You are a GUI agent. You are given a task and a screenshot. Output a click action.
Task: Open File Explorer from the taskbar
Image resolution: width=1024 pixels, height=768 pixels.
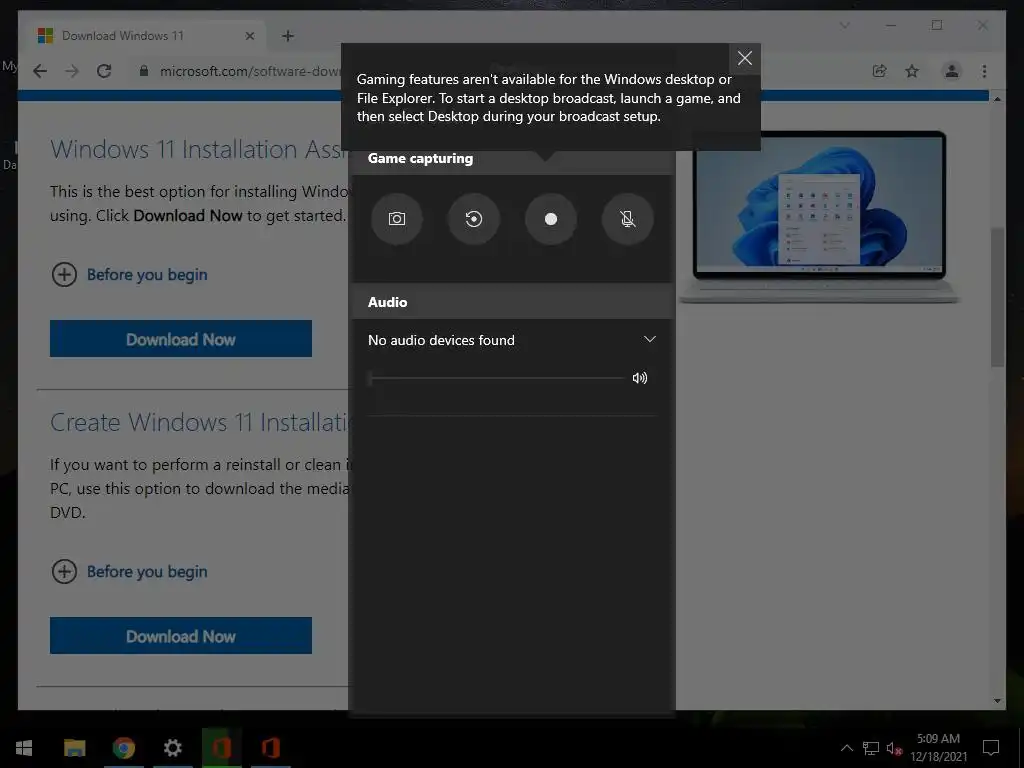tap(74, 748)
